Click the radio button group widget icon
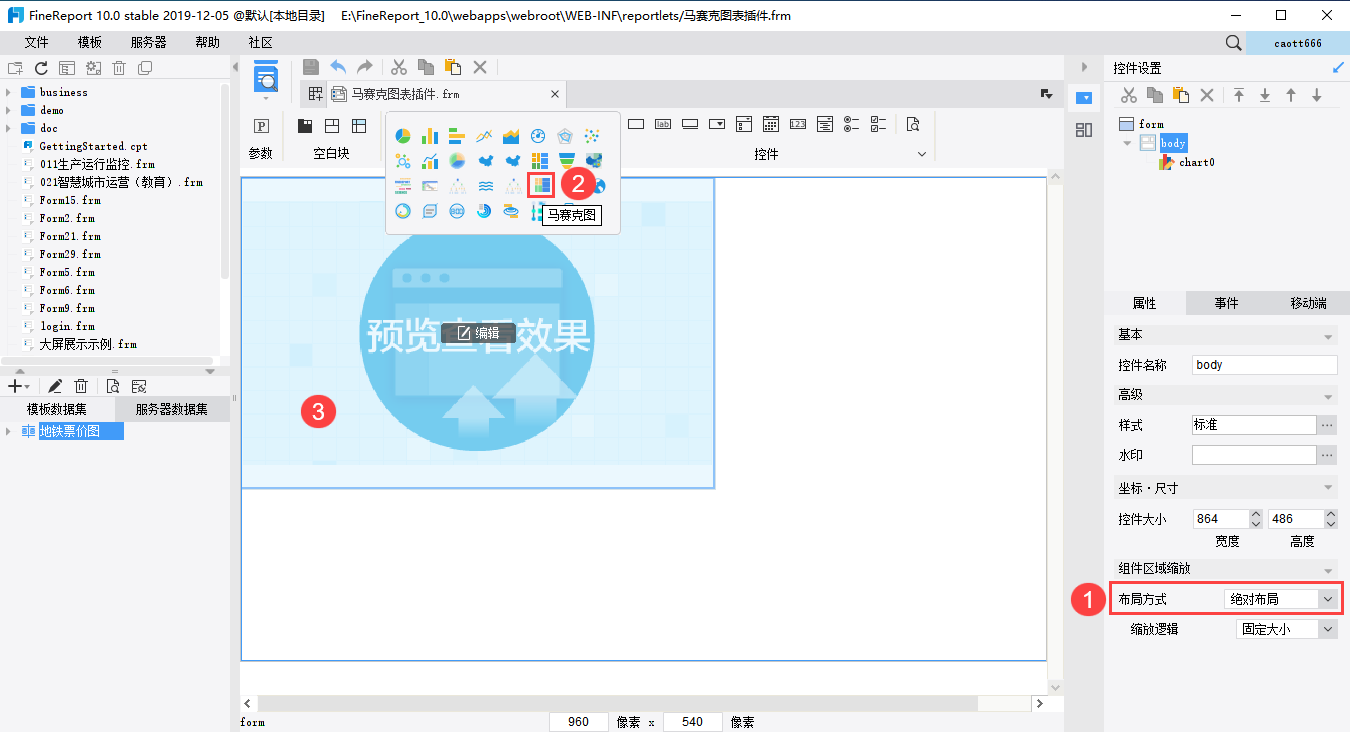 851,124
